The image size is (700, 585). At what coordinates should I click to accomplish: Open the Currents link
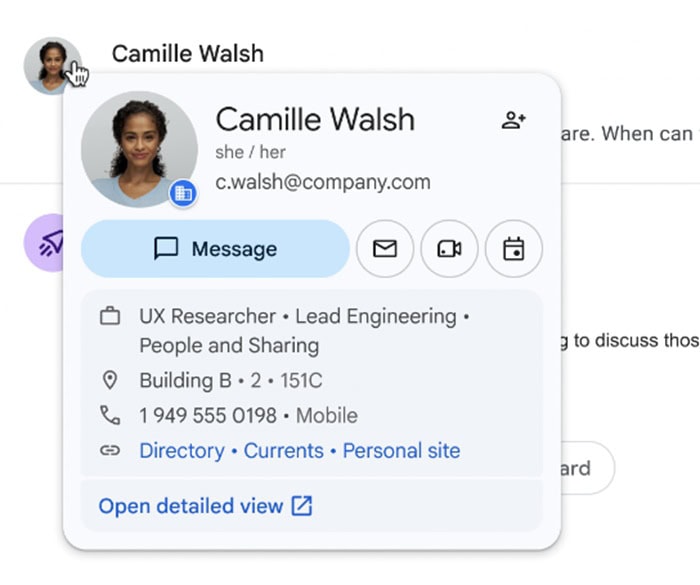click(283, 450)
